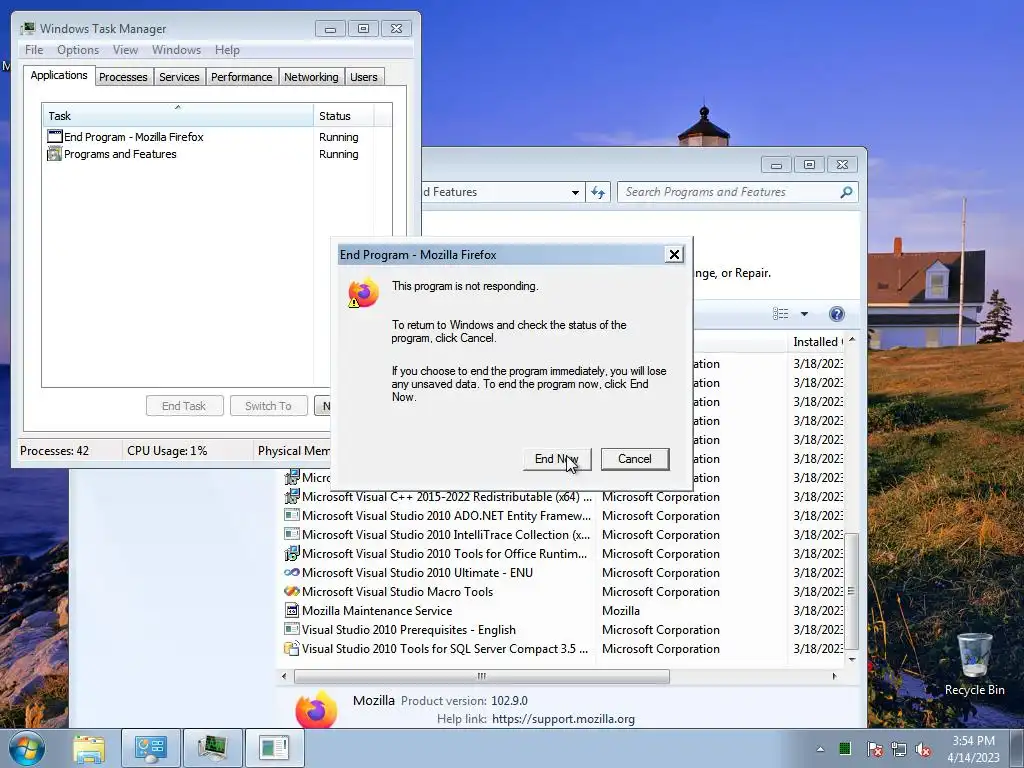
Task: Click the vertical scrollbar thumb in programs list
Action: [x=851, y=591]
